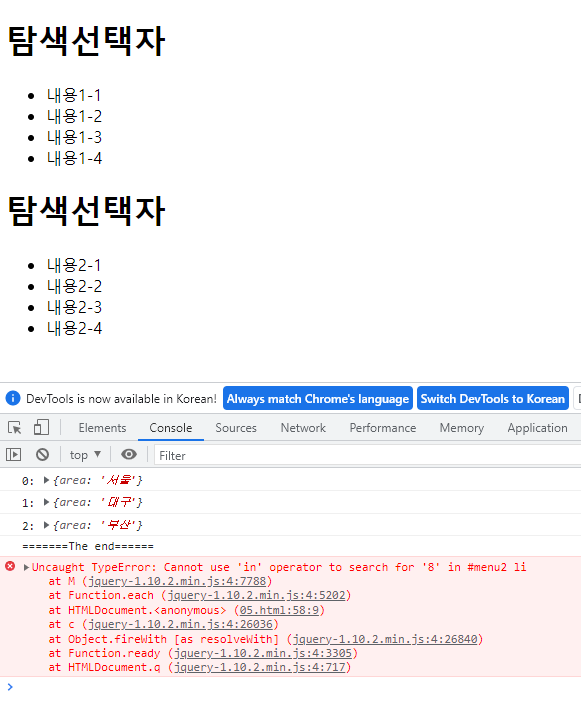581x724 pixels.
Task: Clear the console with the ban icon
Action: (42, 455)
